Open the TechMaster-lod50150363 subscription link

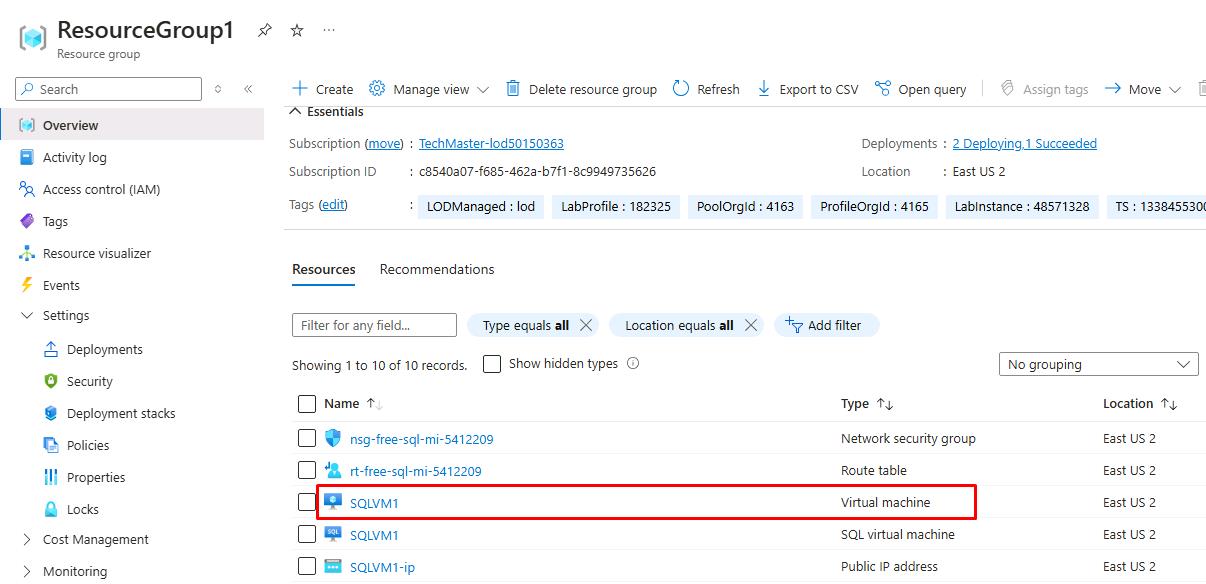[491, 144]
